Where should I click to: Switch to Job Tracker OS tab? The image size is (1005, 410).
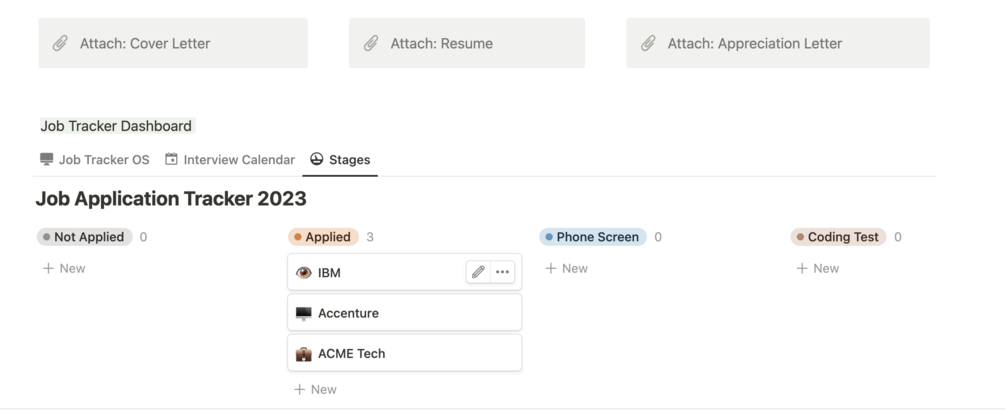(94, 160)
